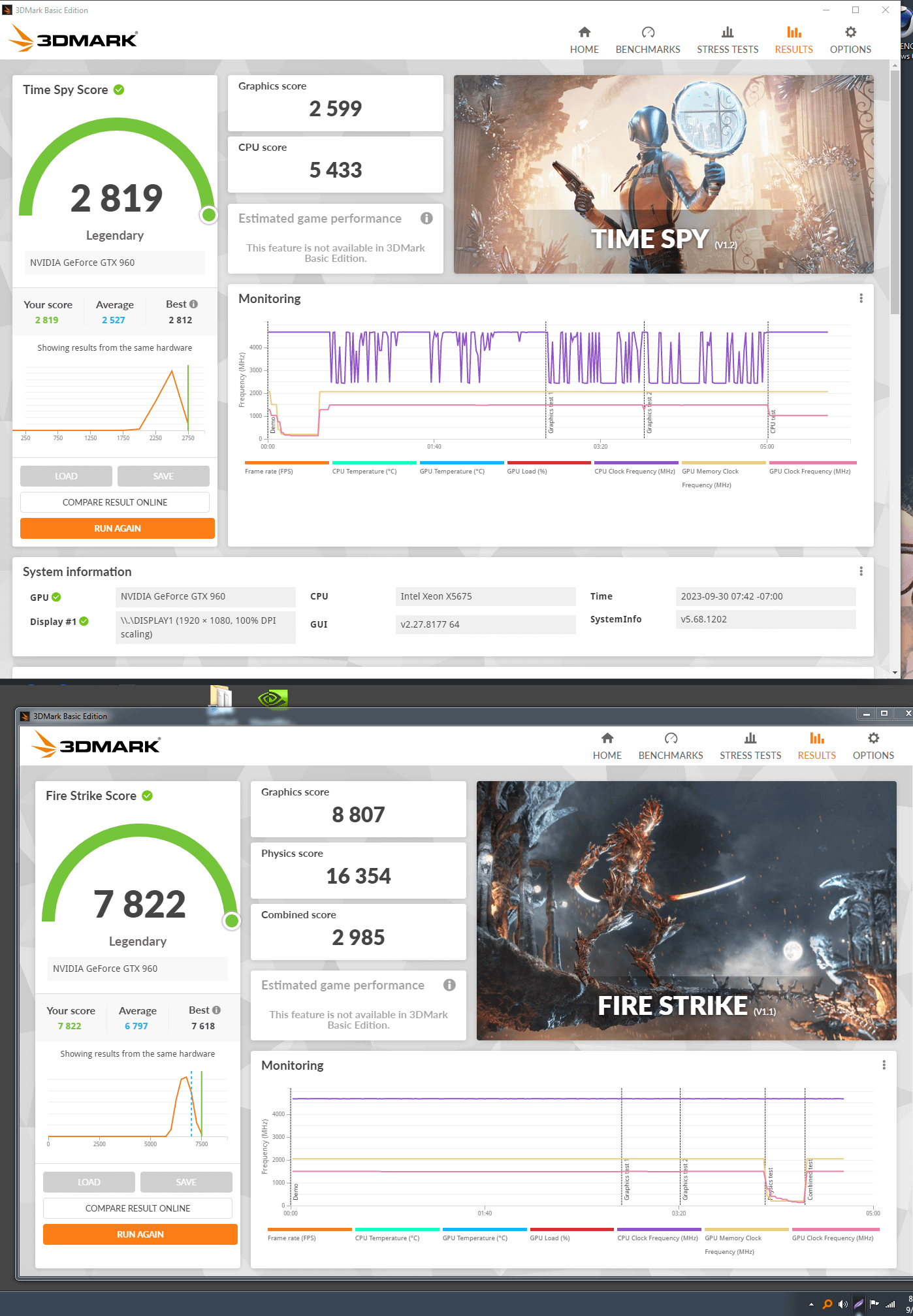Click the FIRE STRIKE benchmark artwork thumbnail
913x1316 pixels.
point(686,910)
